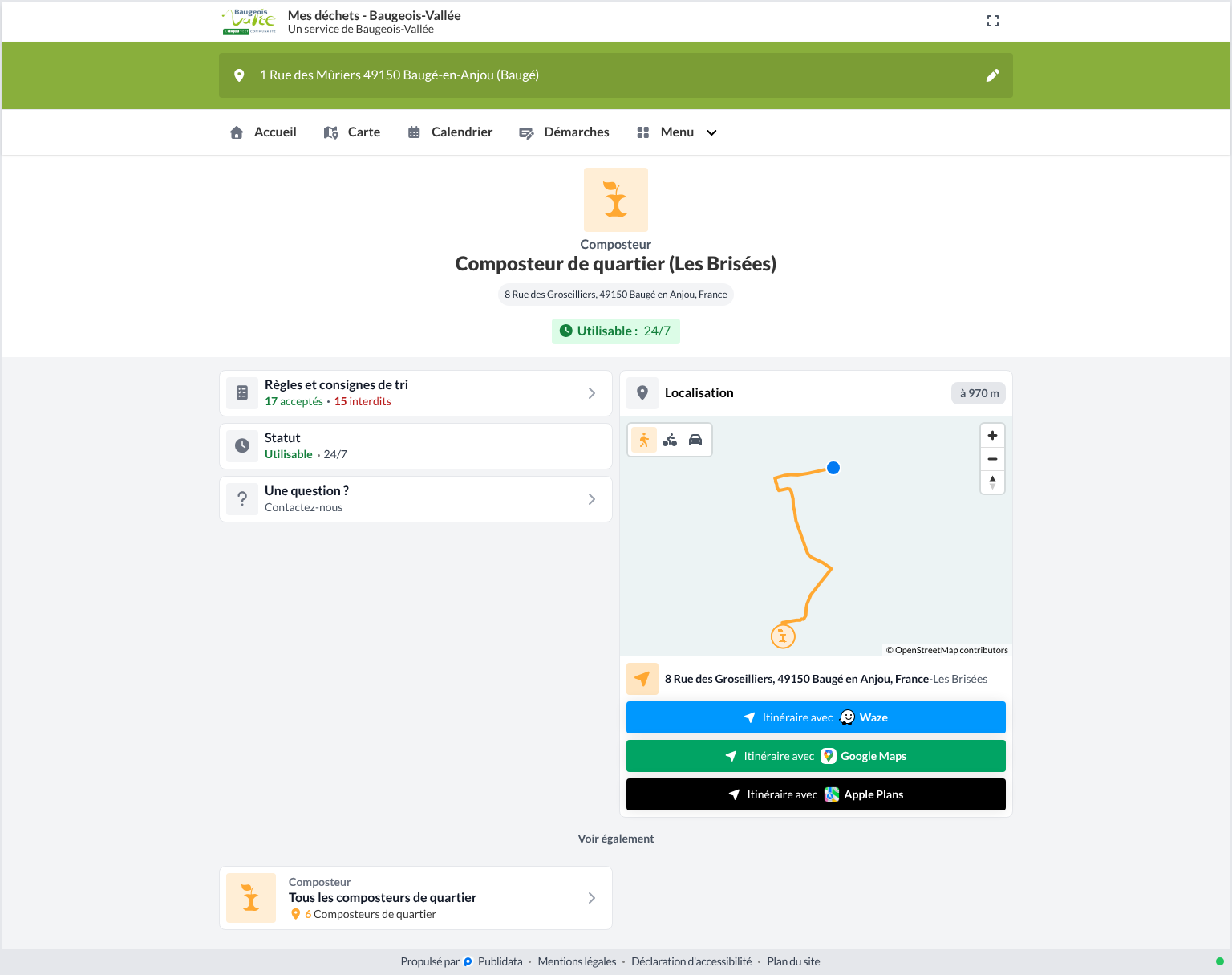Open Mentions légales link
This screenshot has width=1232, height=975.
point(577,961)
